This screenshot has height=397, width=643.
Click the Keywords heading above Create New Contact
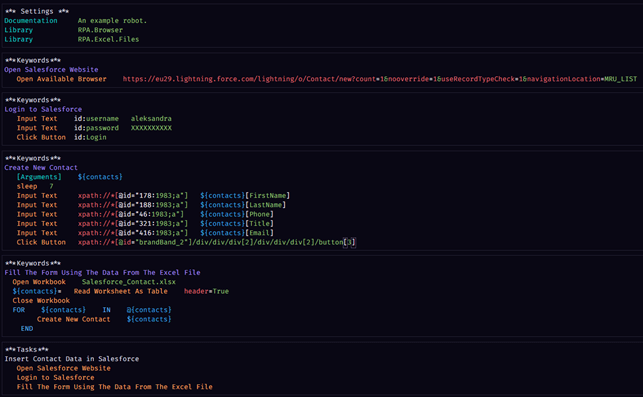click(33, 158)
